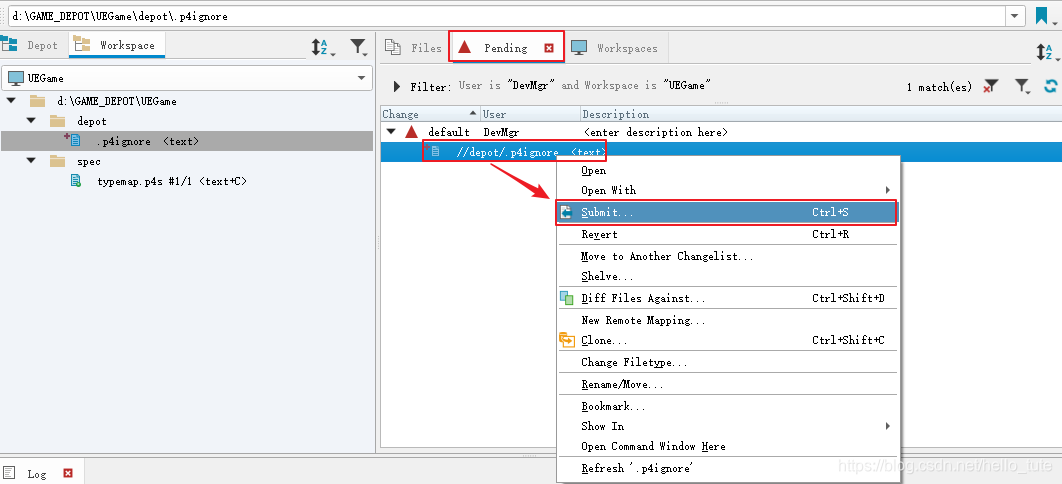Close the Pending tab
This screenshot has width=1062, height=484.
(x=549, y=48)
